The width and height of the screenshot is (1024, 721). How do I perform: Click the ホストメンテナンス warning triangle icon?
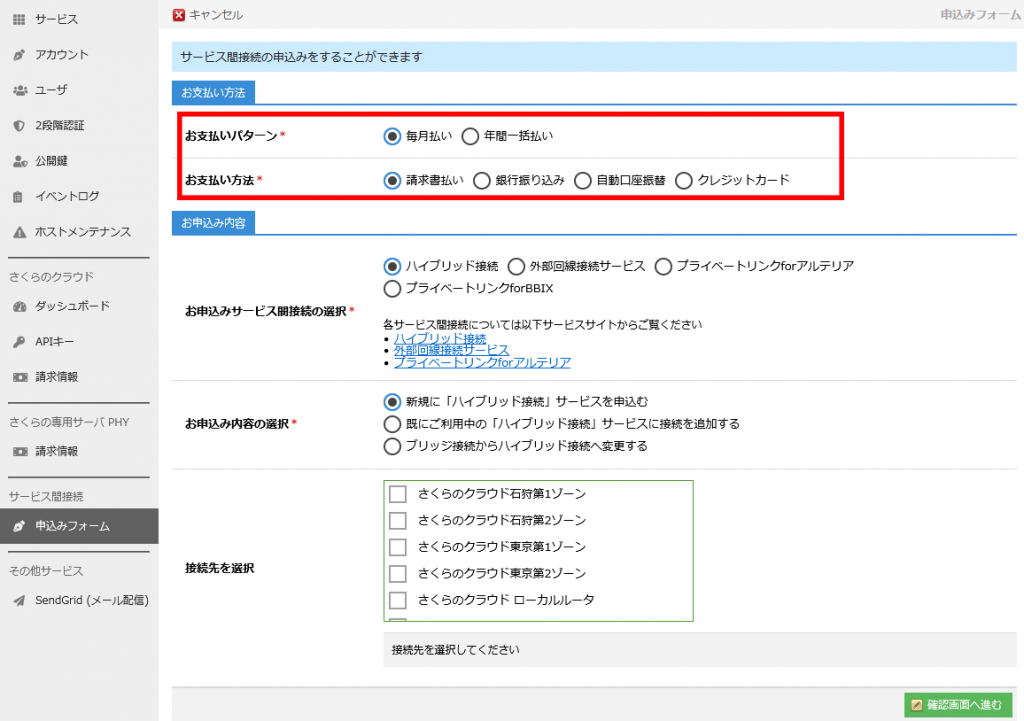(20, 232)
